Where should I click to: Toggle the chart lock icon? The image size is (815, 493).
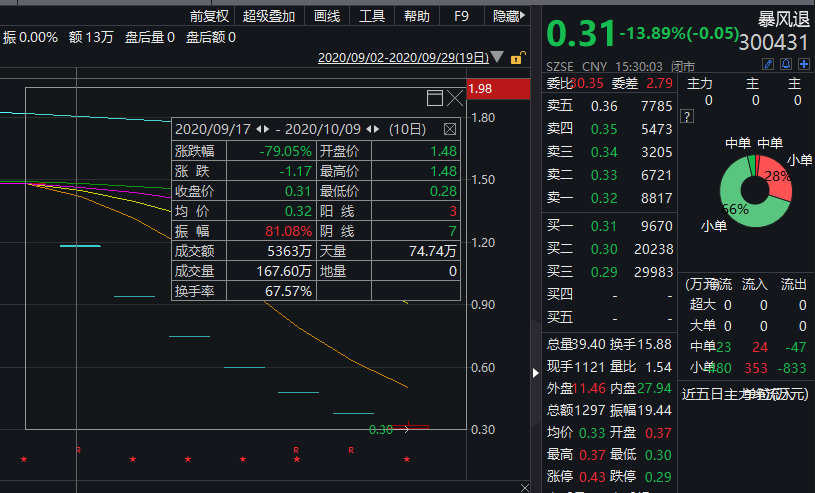pyautogui.click(x=517, y=57)
